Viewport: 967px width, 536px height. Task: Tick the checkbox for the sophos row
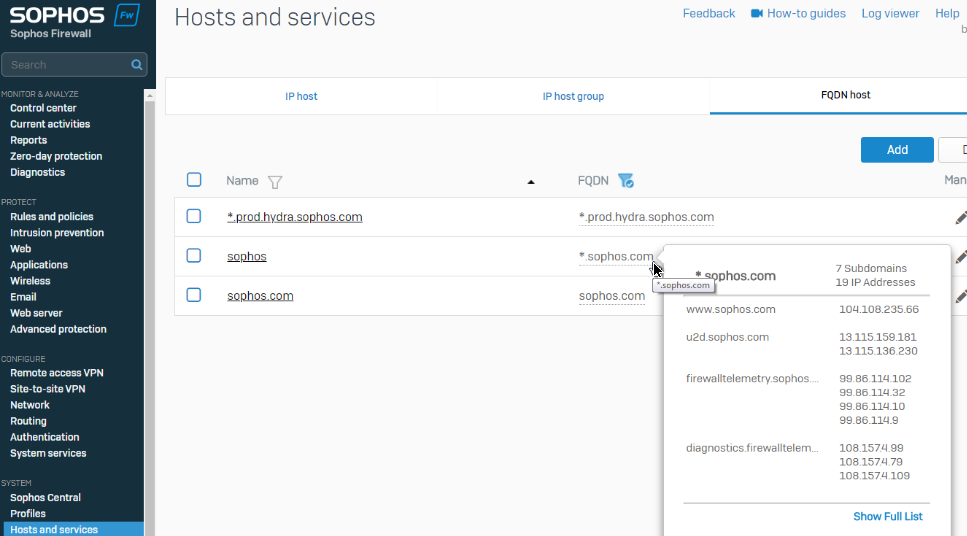pos(194,255)
